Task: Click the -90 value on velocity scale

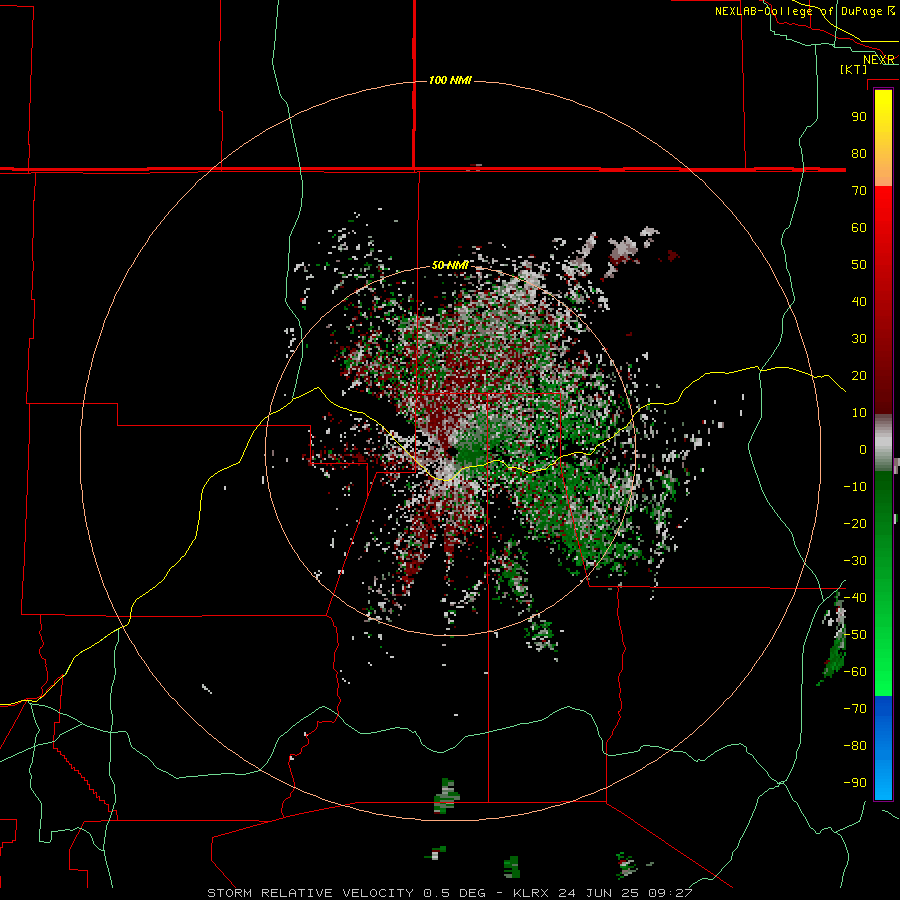Action: [x=855, y=783]
